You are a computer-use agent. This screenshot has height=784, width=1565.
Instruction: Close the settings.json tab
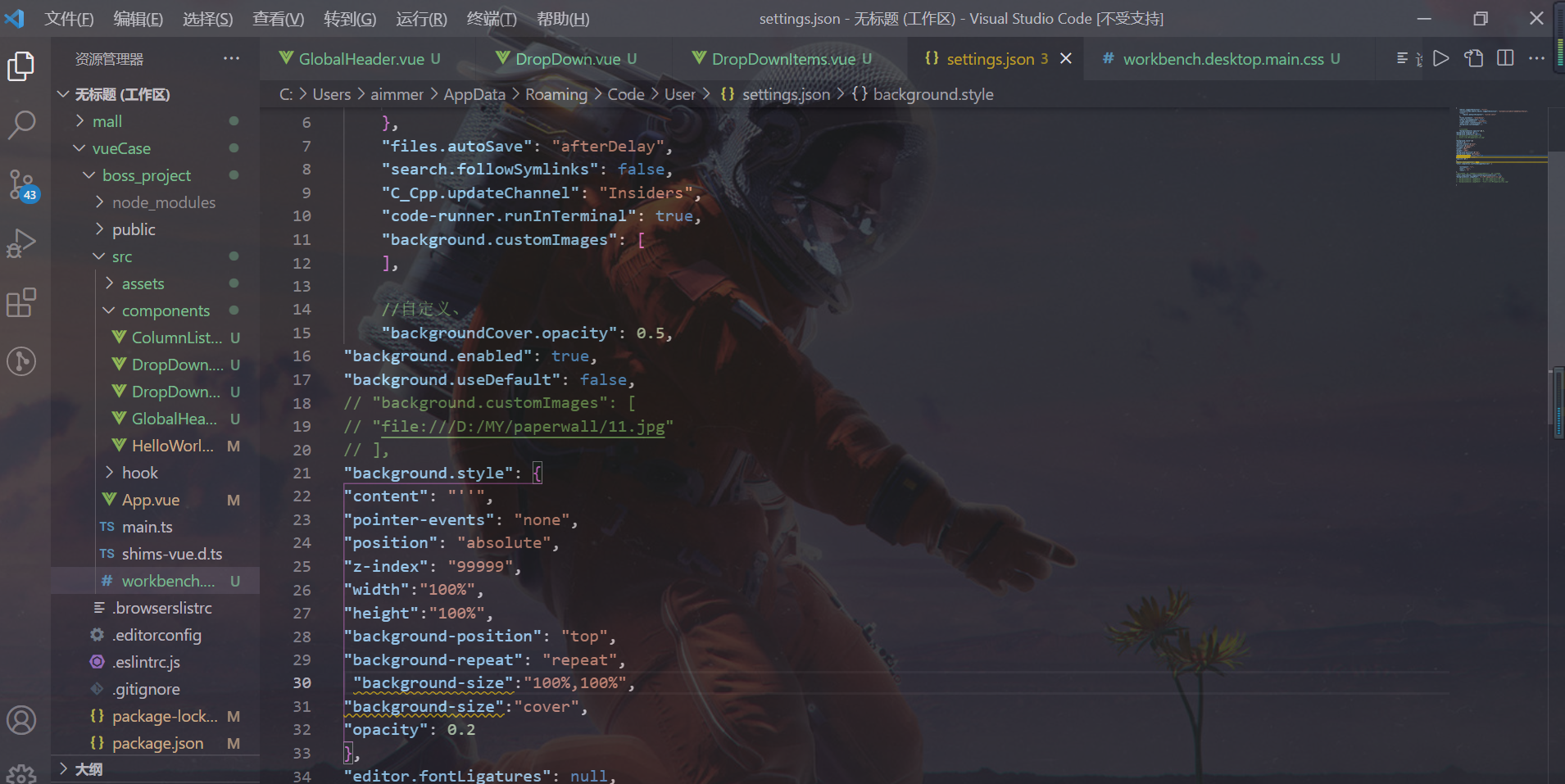click(1066, 58)
